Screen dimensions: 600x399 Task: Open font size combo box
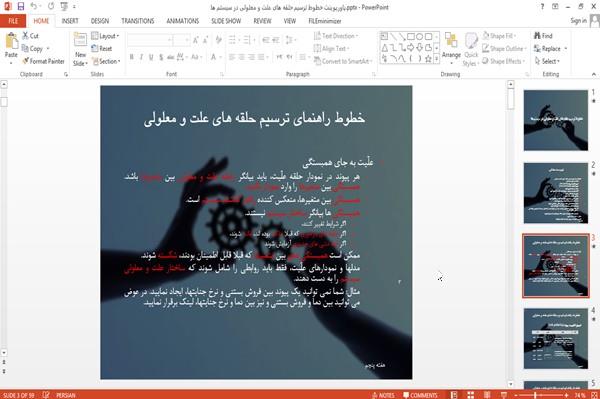point(181,40)
